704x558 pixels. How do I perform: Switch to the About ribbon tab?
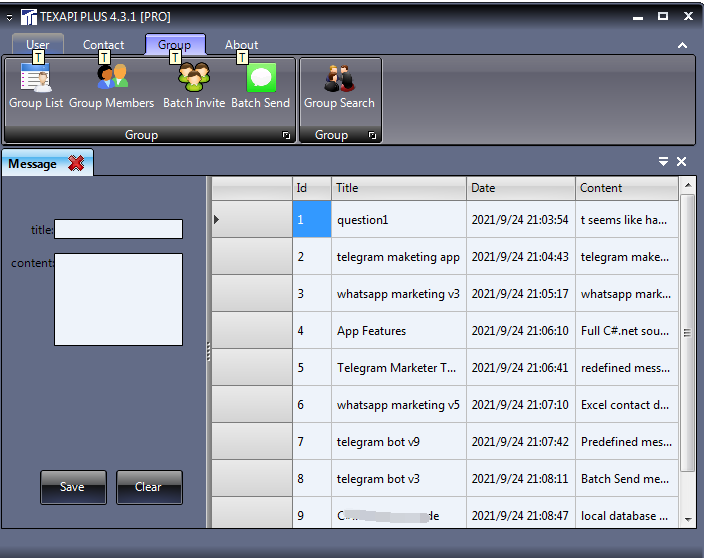click(x=241, y=45)
